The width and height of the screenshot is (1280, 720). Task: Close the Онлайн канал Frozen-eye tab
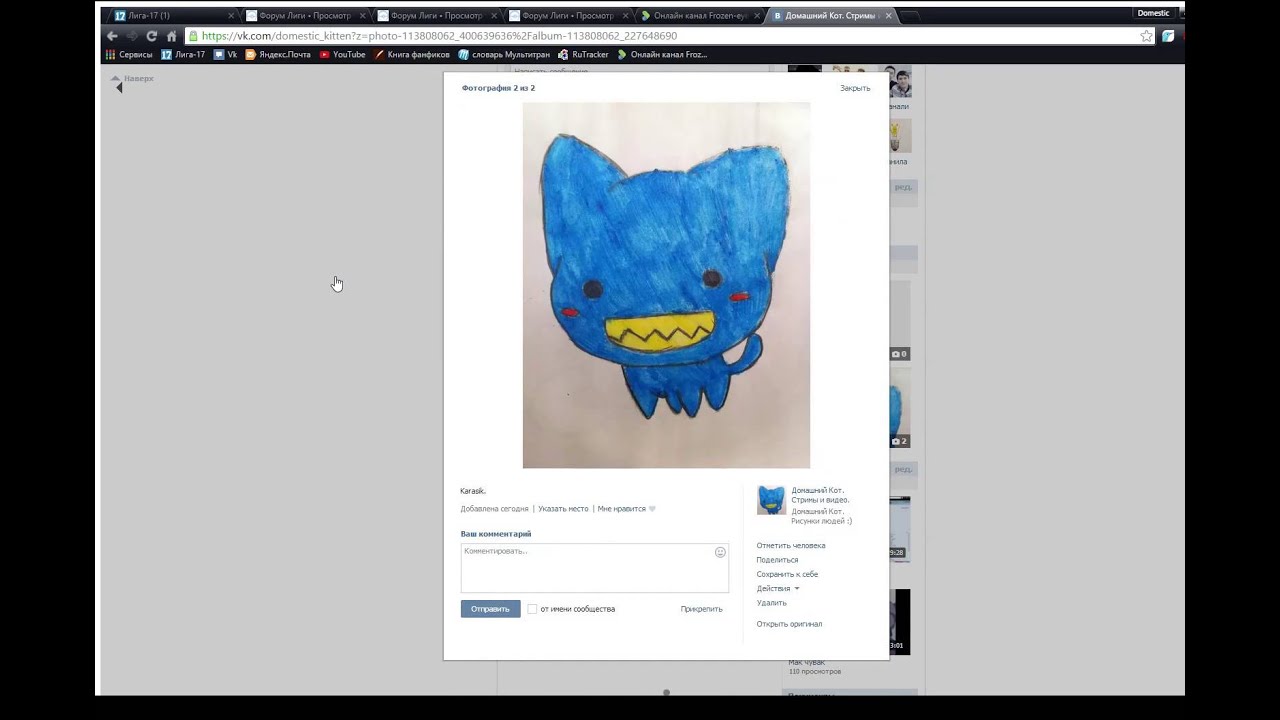(x=757, y=16)
